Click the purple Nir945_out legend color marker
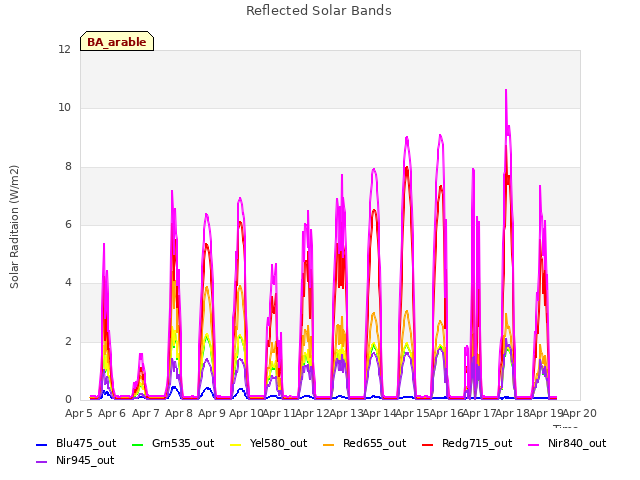This screenshot has width=640, height=480. [x=42, y=462]
